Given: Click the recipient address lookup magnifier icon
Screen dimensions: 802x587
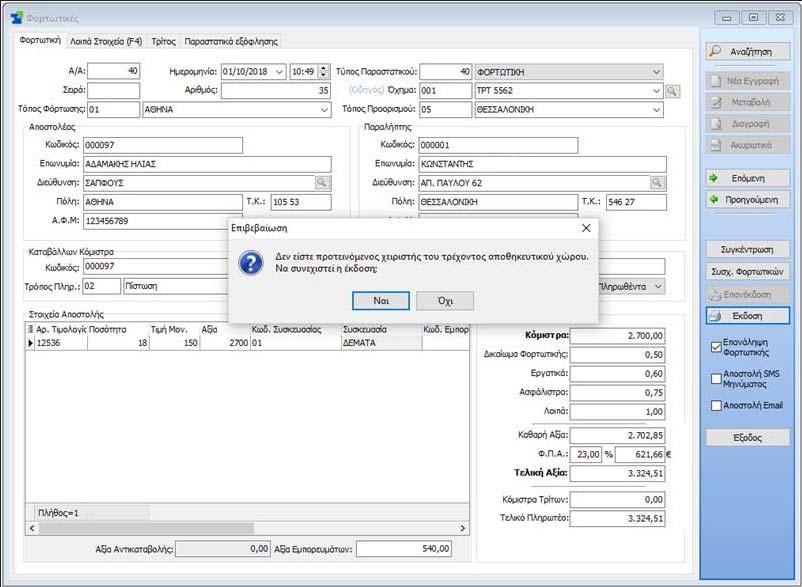Looking at the screenshot, I should [x=658, y=183].
